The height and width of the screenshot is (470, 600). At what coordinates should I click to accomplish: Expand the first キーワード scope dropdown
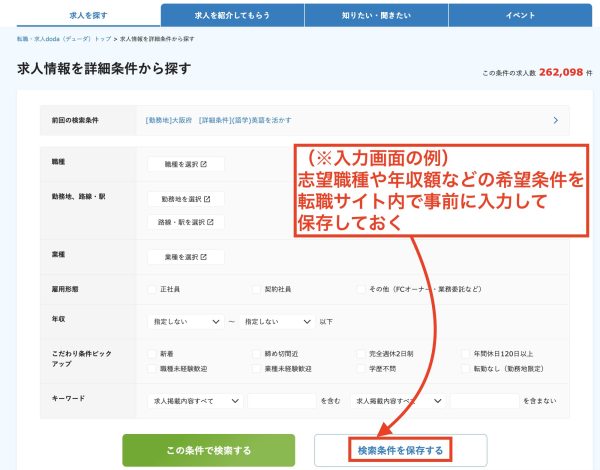pos(194,401)
